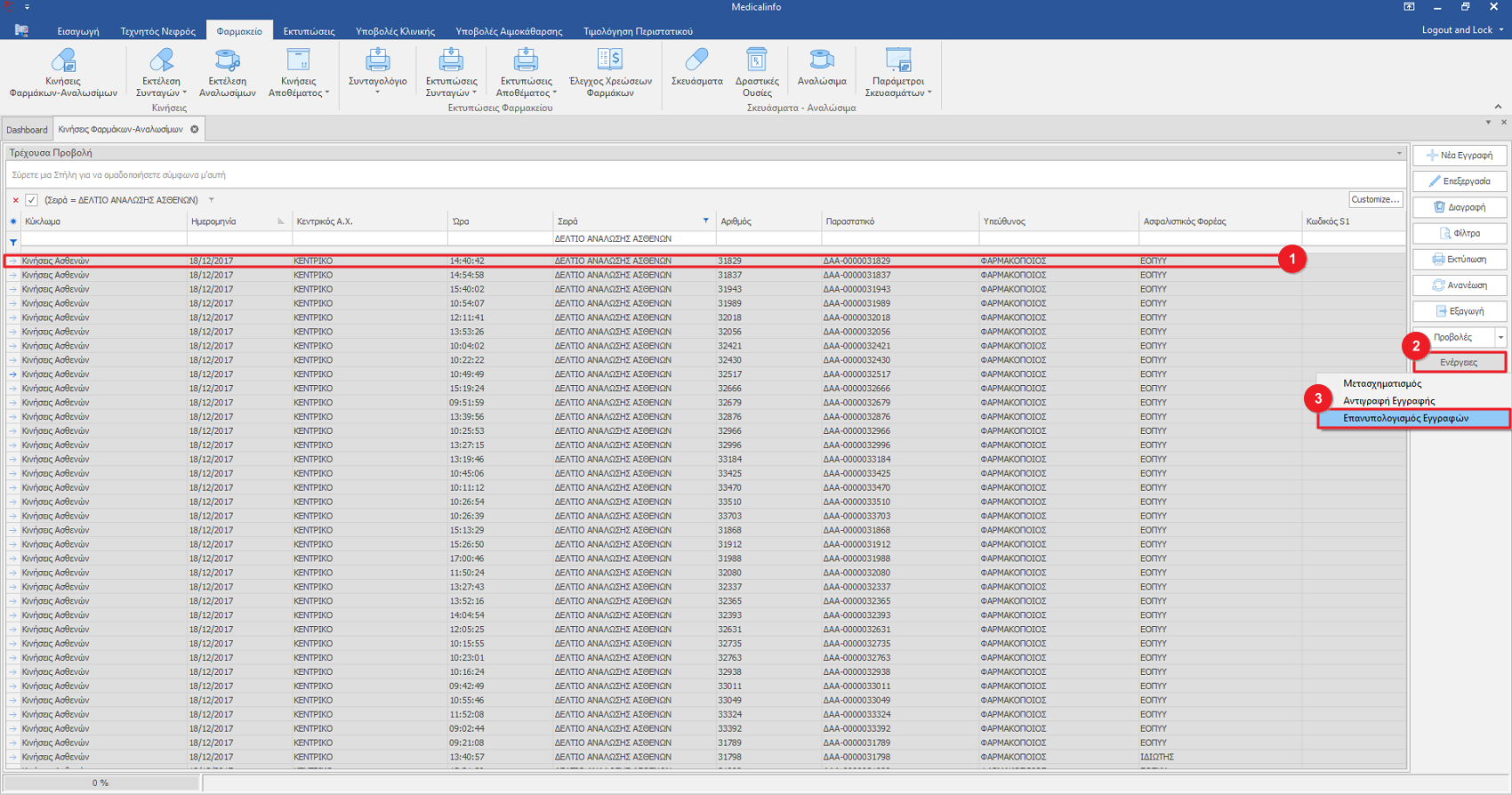Open the Σειρά column filter dropdown

(x=706, y=221)
